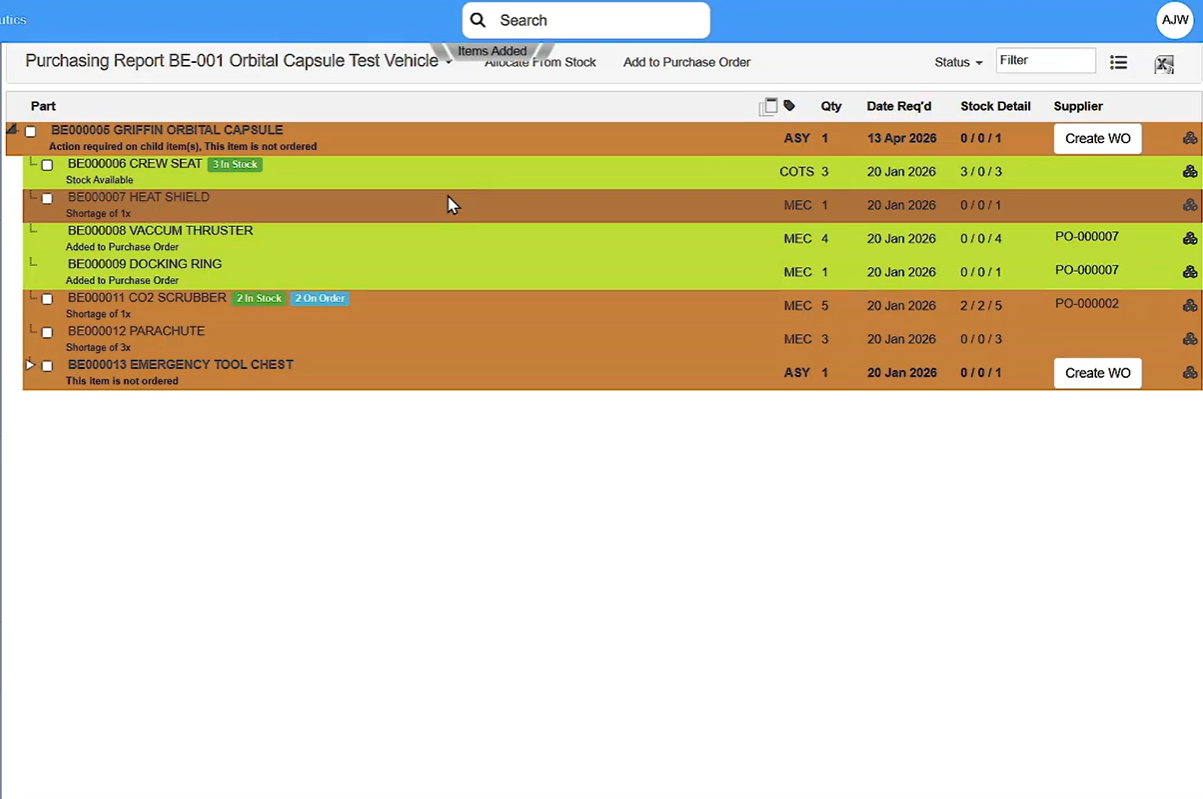Select BE000007 HEAT SHIELD part name
The height and width of the screenshot is (799, 1203).
tap(139, 197)
